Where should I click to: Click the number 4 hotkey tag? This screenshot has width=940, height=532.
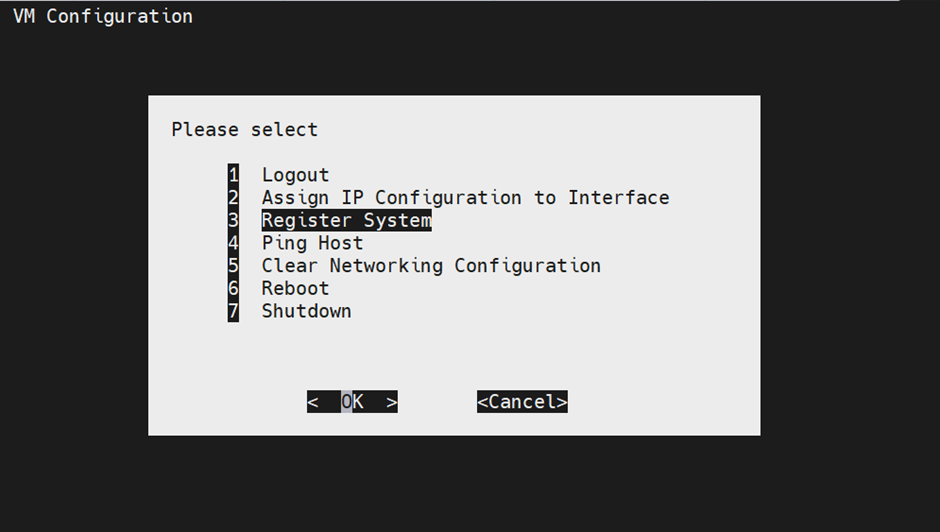pos(233,243)
